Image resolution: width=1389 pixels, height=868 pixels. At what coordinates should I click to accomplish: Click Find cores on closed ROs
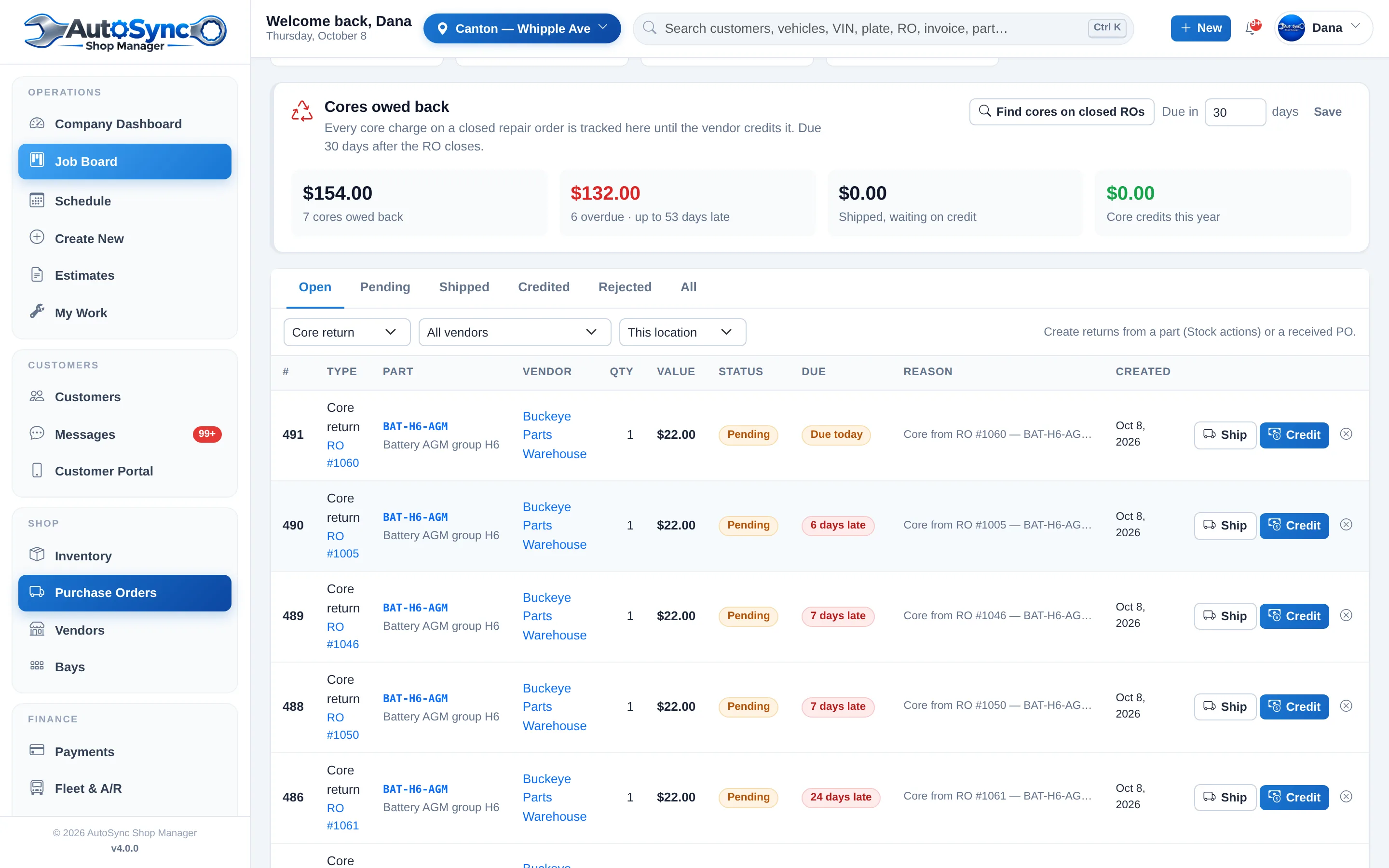(x=1061, y=111)
